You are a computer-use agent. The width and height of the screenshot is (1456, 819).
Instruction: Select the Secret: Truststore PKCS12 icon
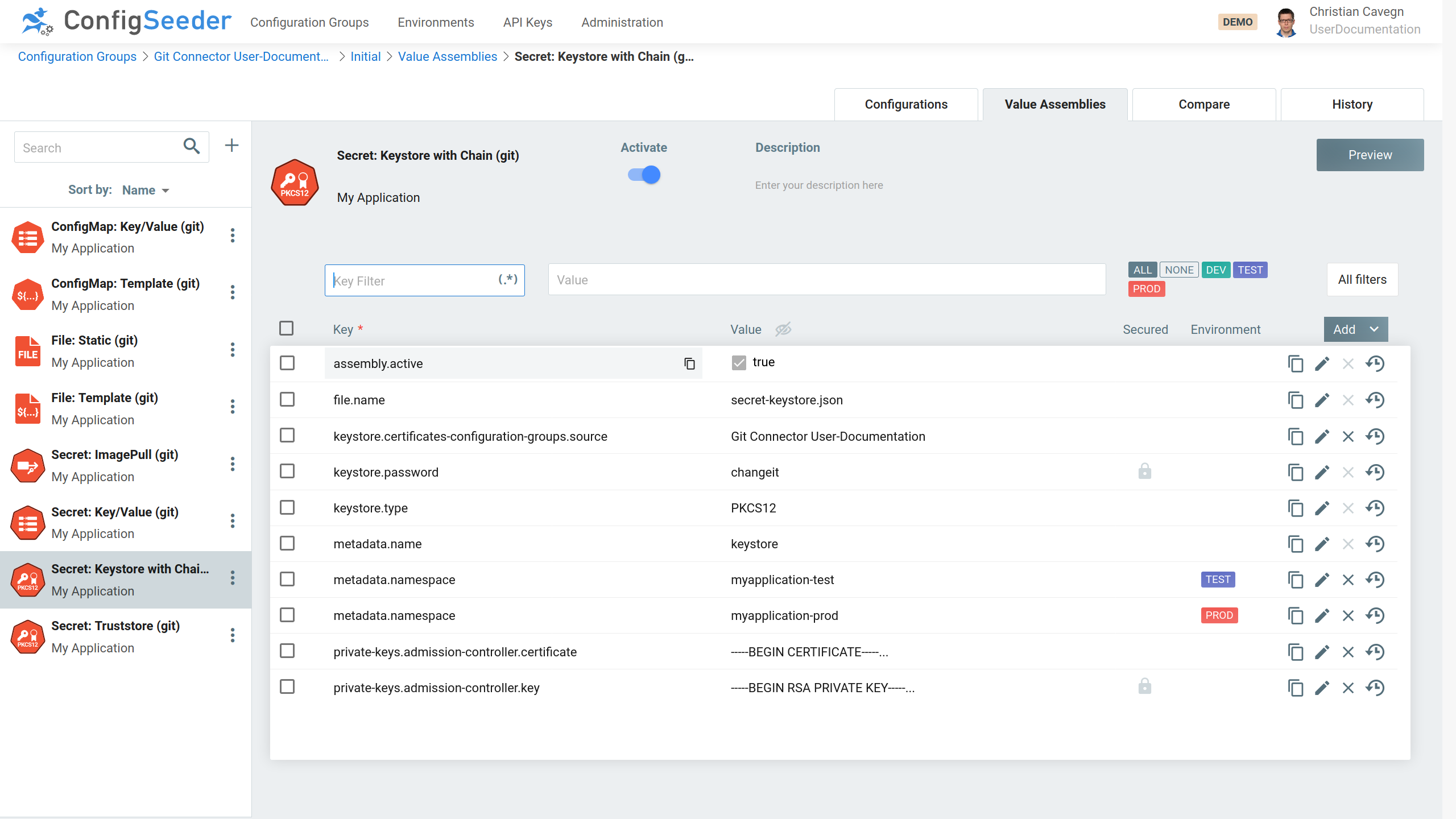(x=27, y=636)
